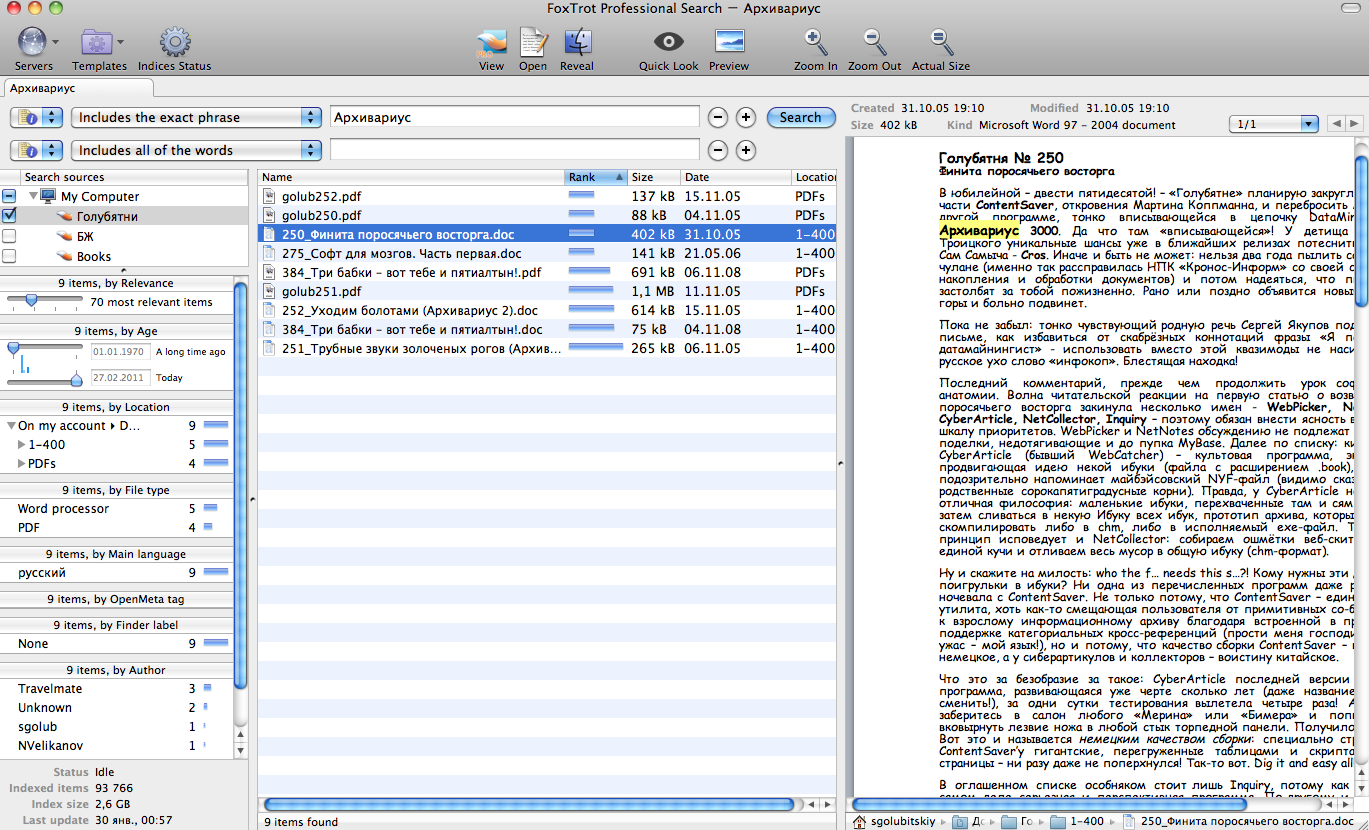Click the Zoom In magnifier
The image size is (1369, 830).
click(816, 43)
